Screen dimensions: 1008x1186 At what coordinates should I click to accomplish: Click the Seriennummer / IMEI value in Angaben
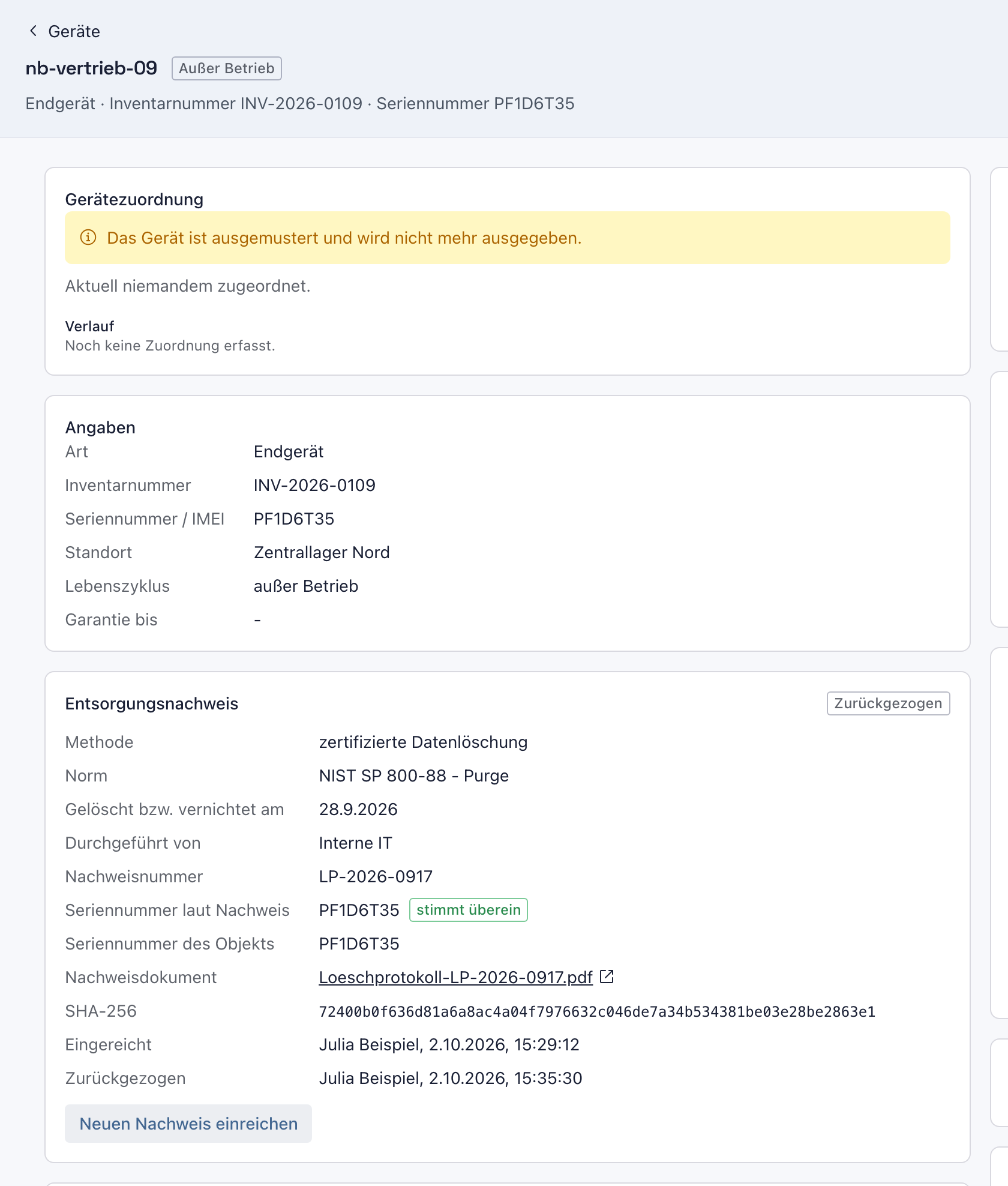(x=294, y=519)
